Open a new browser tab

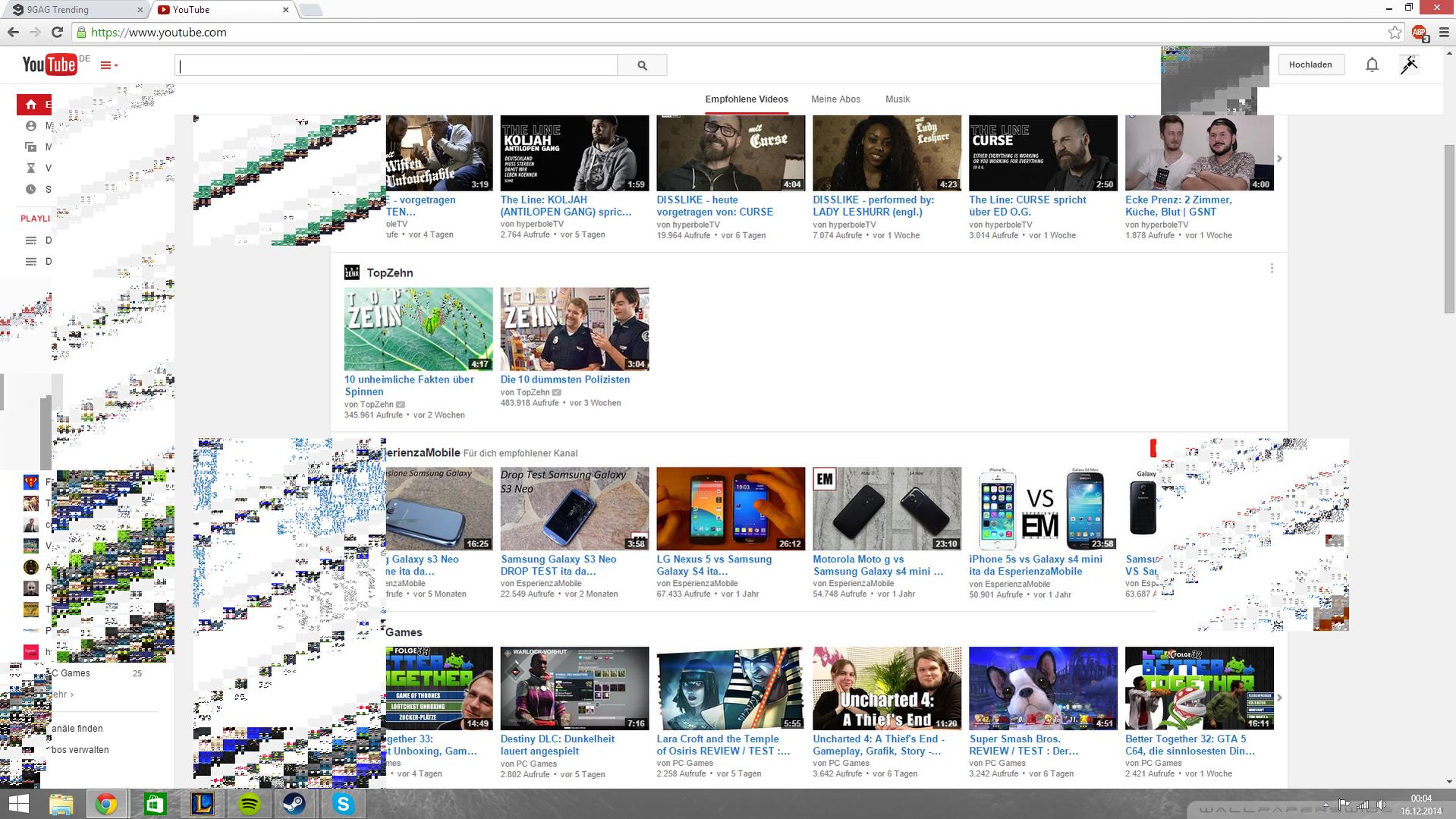coord(311,10)
